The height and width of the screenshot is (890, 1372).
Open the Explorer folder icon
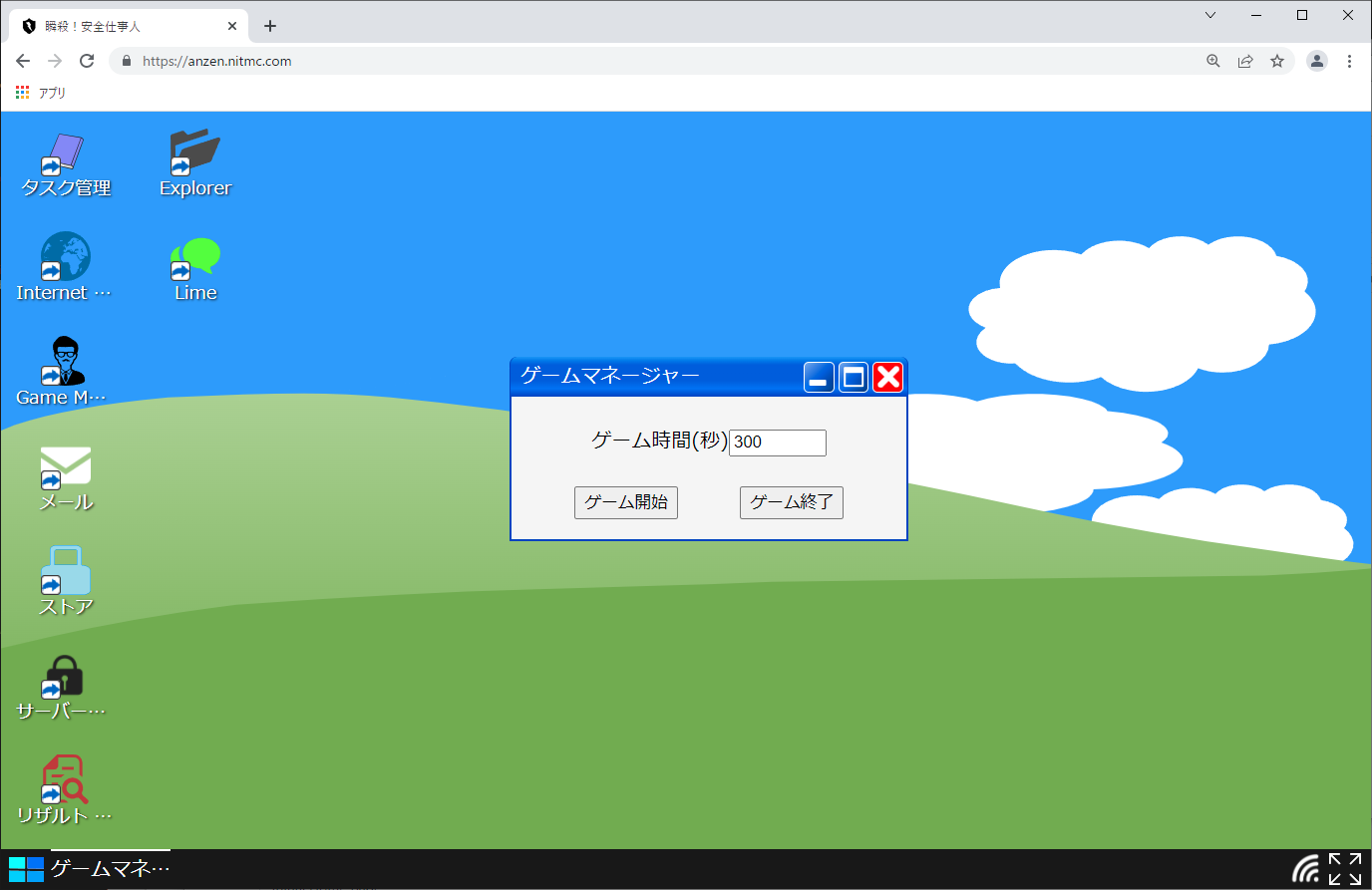(x=195, y=164)
